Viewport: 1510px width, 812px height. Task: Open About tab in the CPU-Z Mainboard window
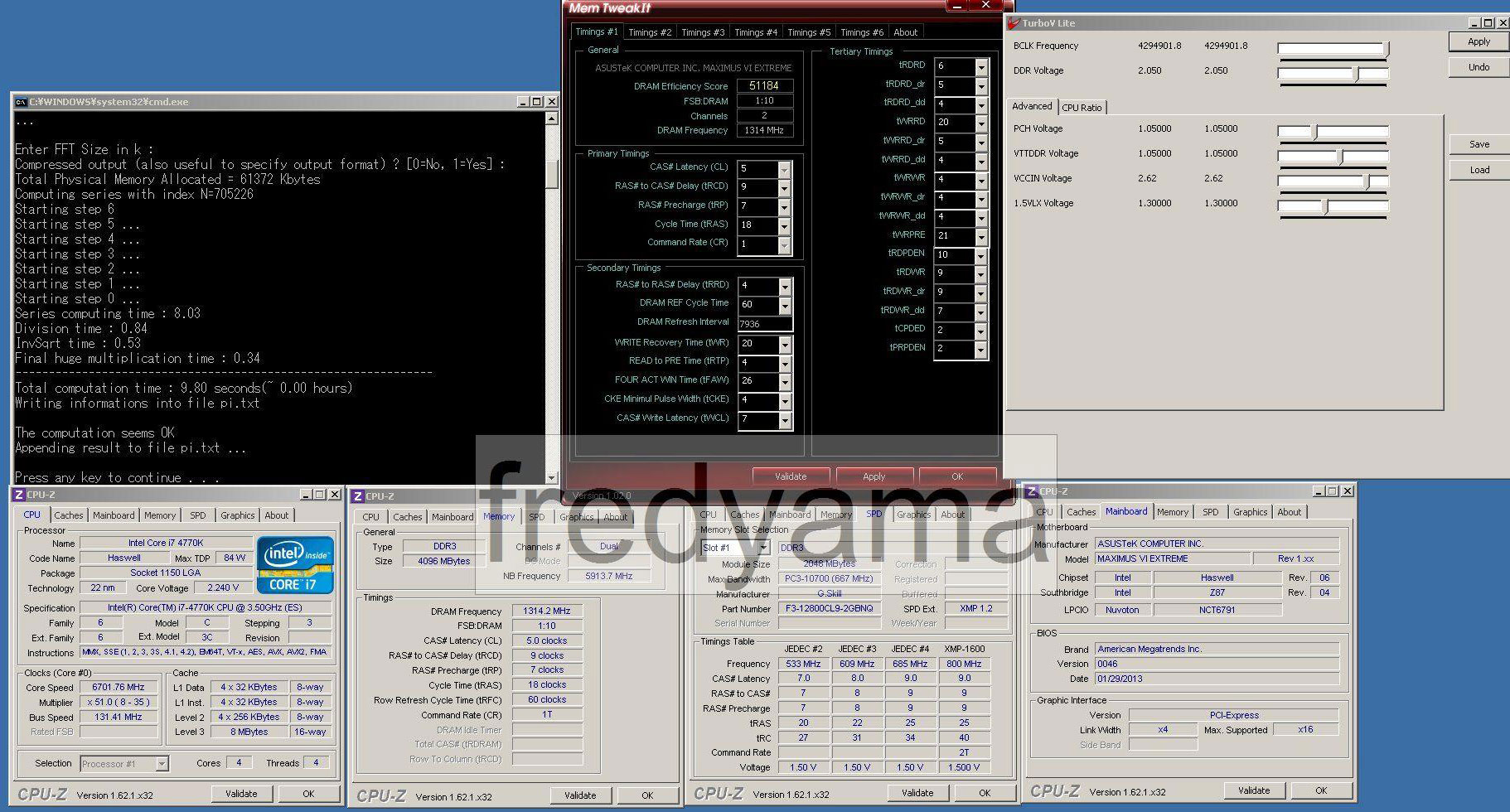point(1290,512)
